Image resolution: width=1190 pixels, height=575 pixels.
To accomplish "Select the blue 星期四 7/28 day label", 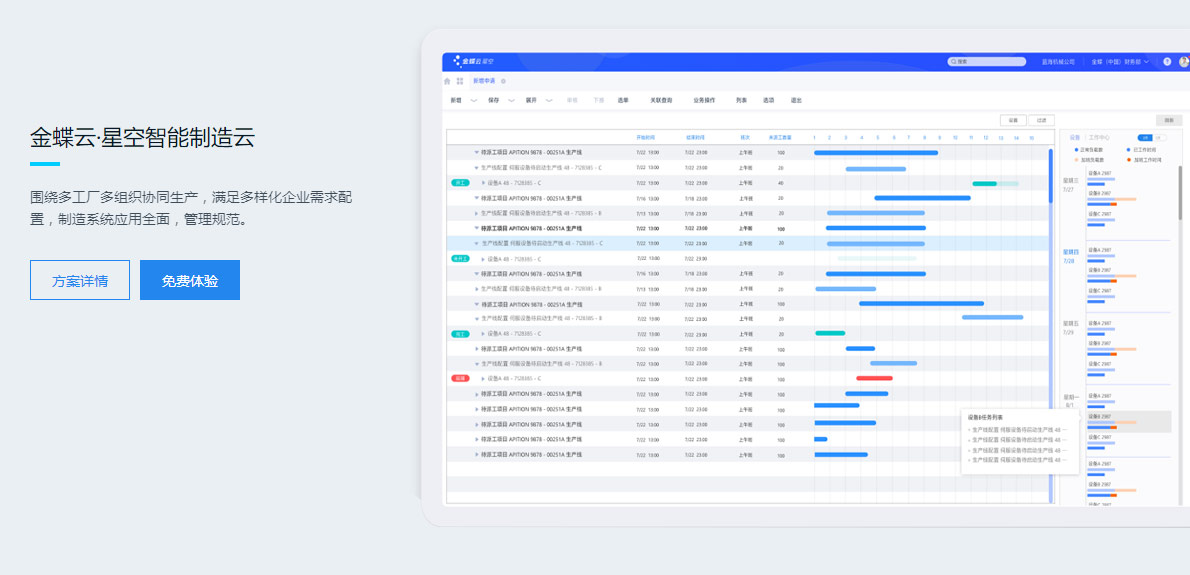I will coord(1070,256).
